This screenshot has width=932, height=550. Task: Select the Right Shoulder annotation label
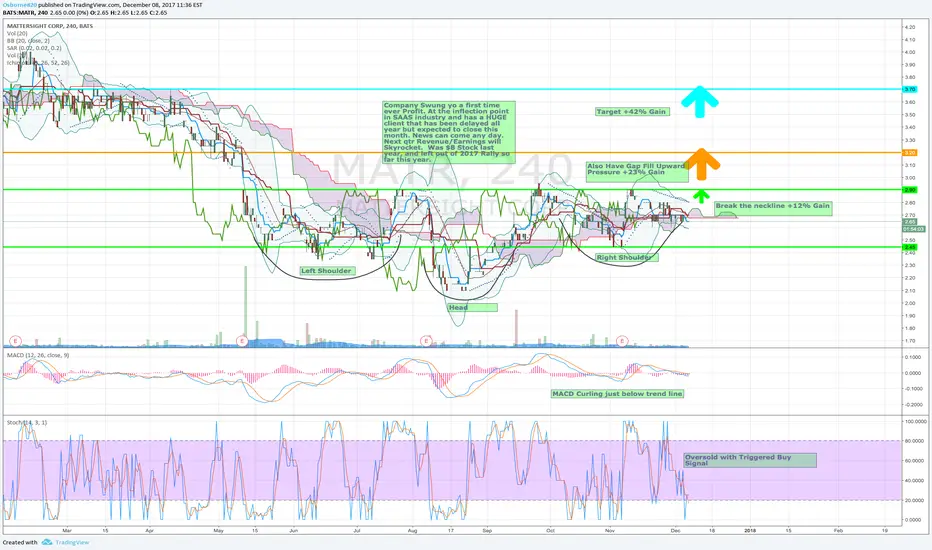tap(626, 257)
